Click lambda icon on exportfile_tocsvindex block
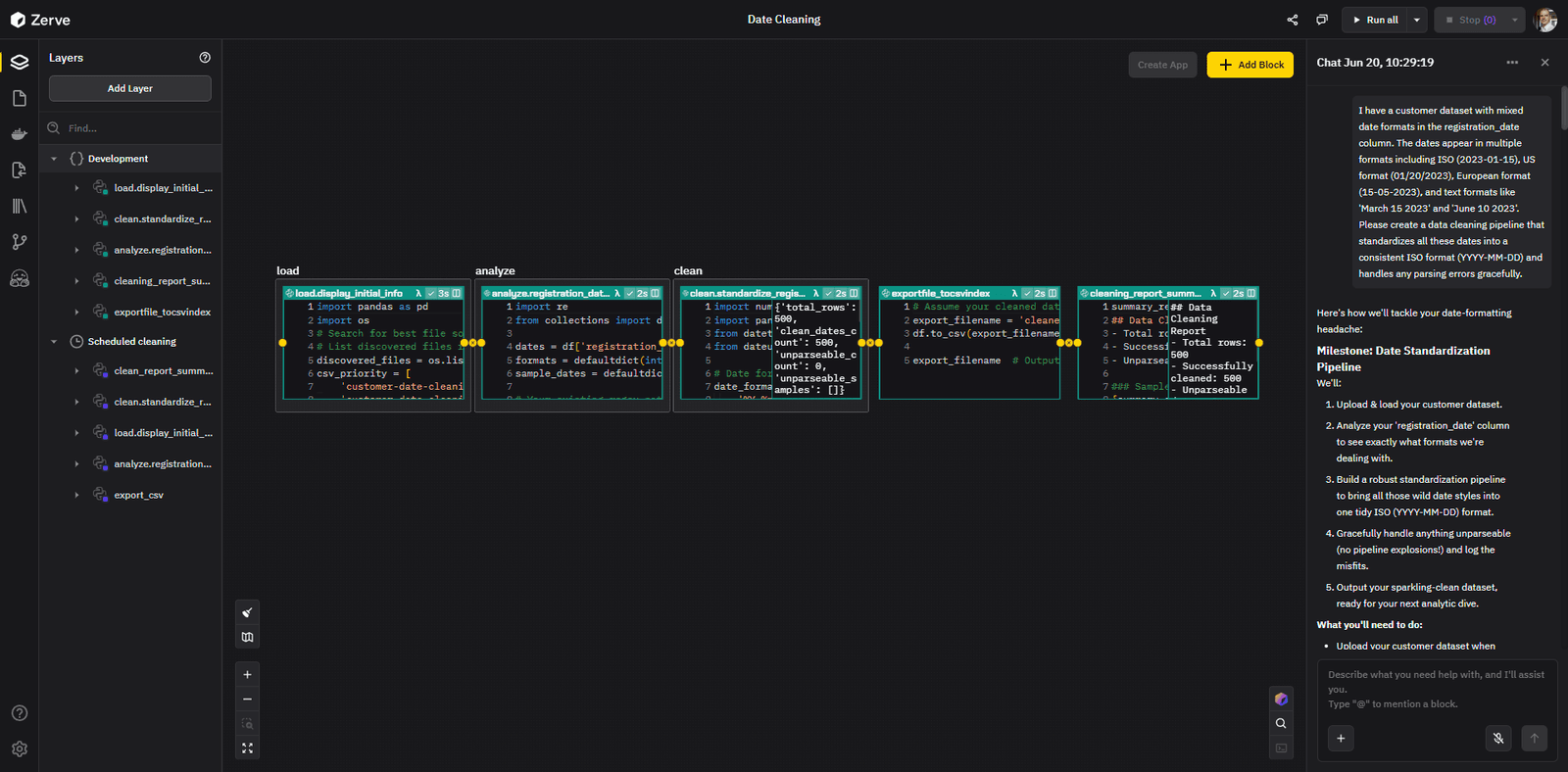 [1014, 293]
